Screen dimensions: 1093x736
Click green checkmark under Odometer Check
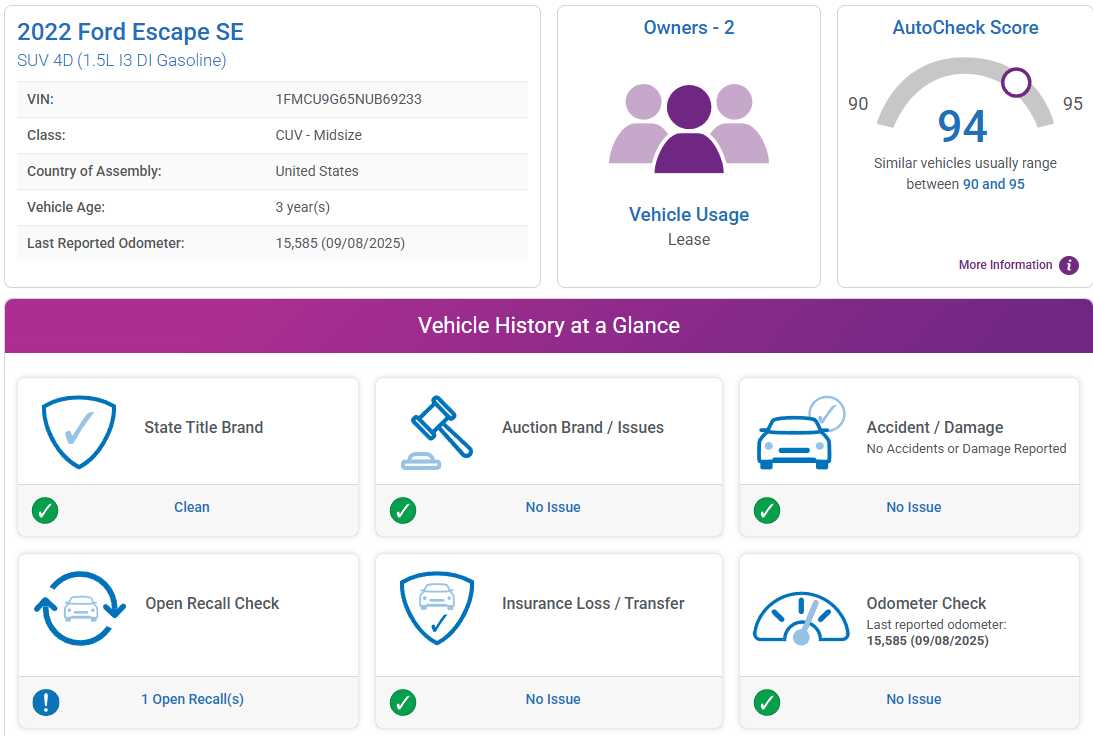(767, 702)
